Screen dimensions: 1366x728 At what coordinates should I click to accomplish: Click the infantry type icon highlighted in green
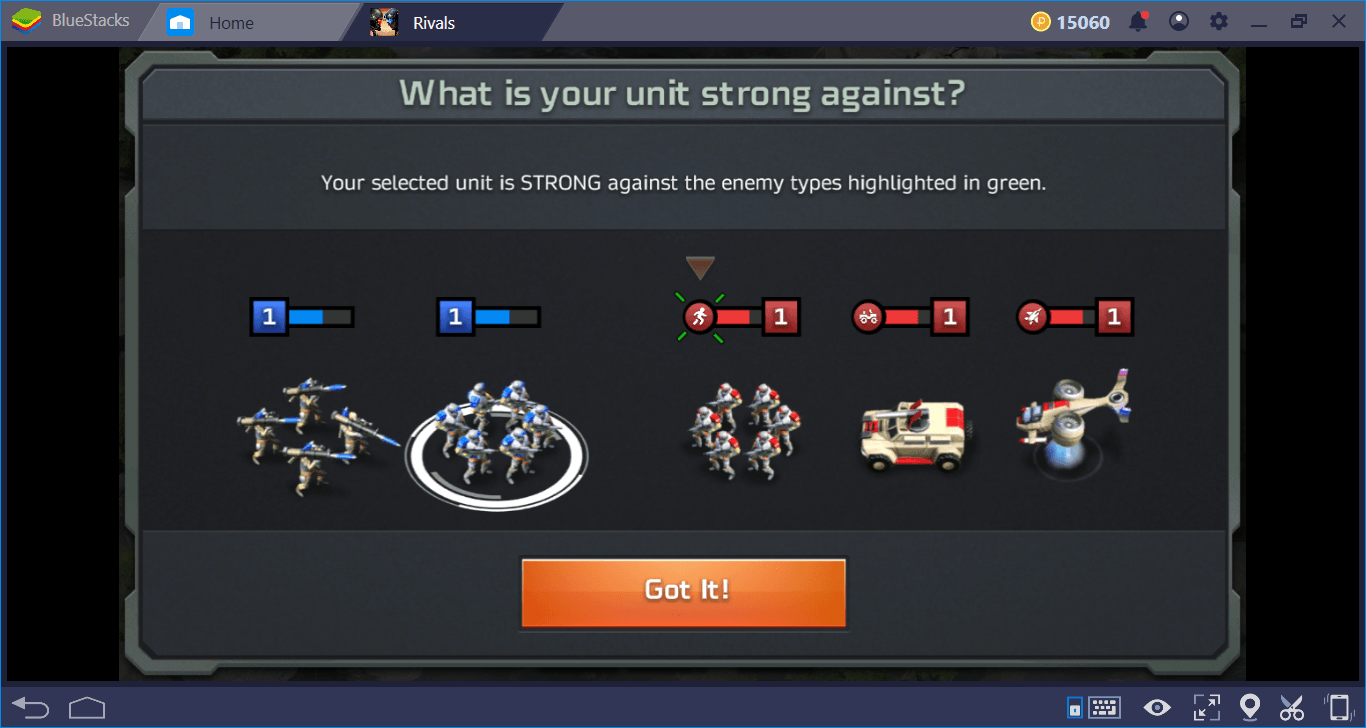[700, 317]
